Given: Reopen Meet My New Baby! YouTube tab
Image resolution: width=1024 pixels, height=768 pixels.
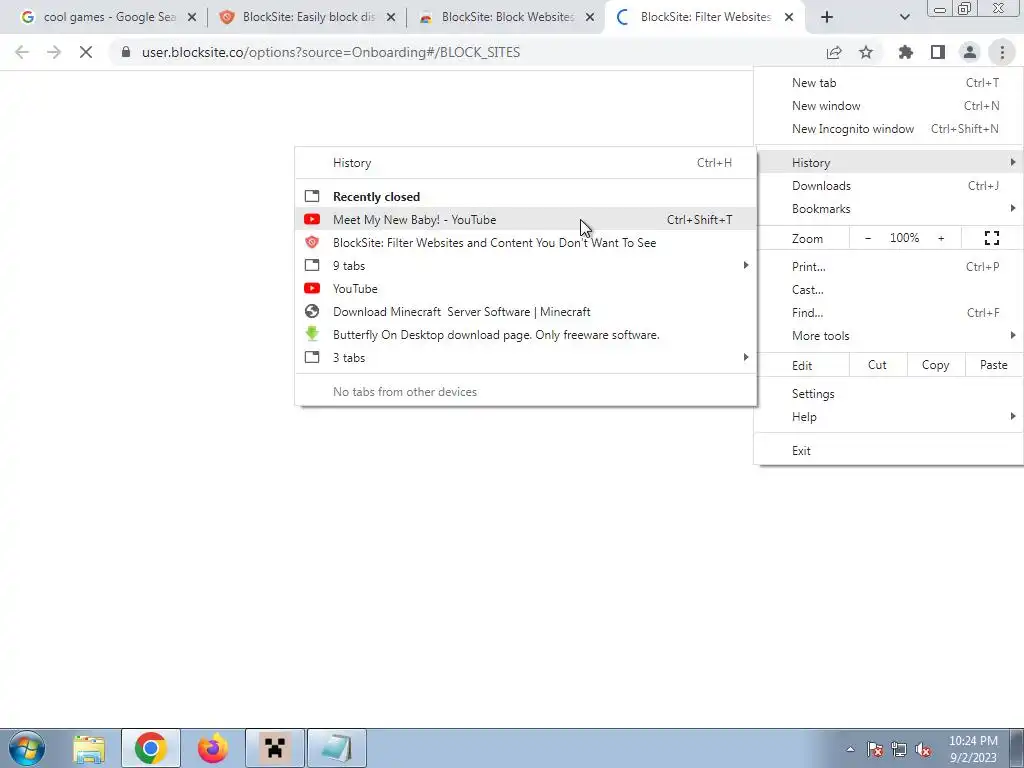Looking at the screenshot, I should [526, 219].
